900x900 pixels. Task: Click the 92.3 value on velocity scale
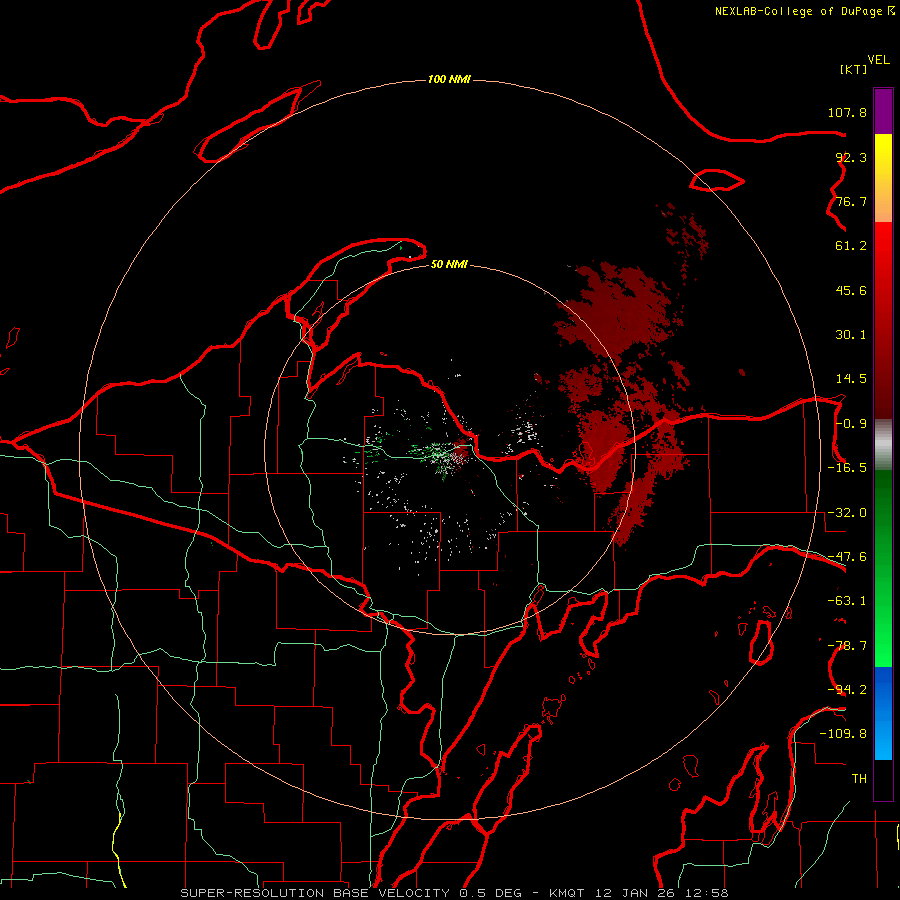[x=851, y=157]
